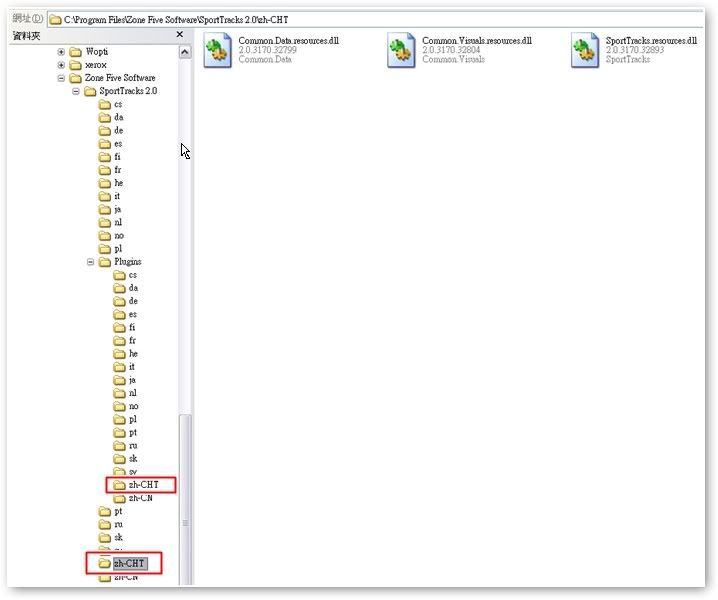Click the Plugins folder icon
The width and height of the screenshot is (718, 600).
(x=105, y=262)
